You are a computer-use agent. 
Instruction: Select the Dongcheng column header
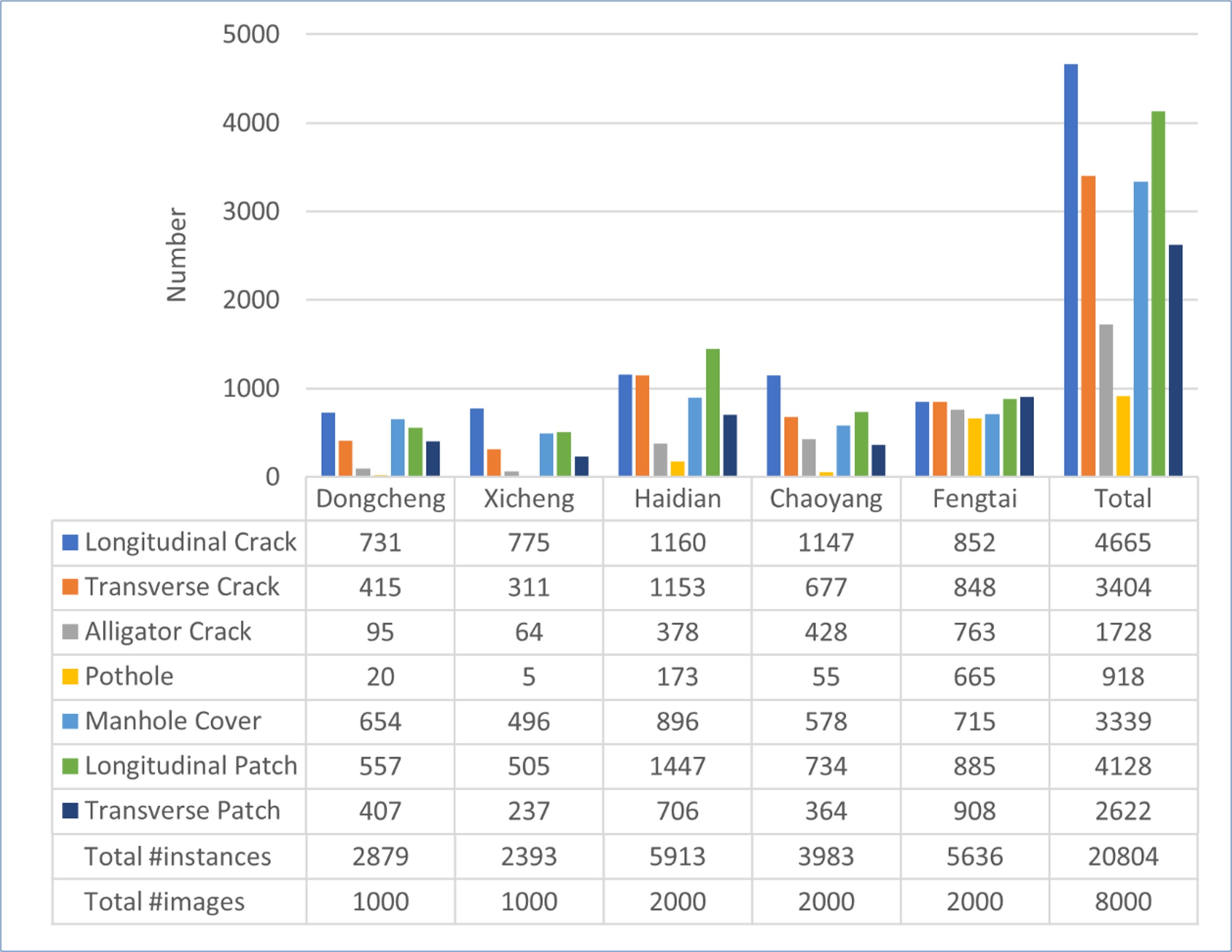pos(380,499)
